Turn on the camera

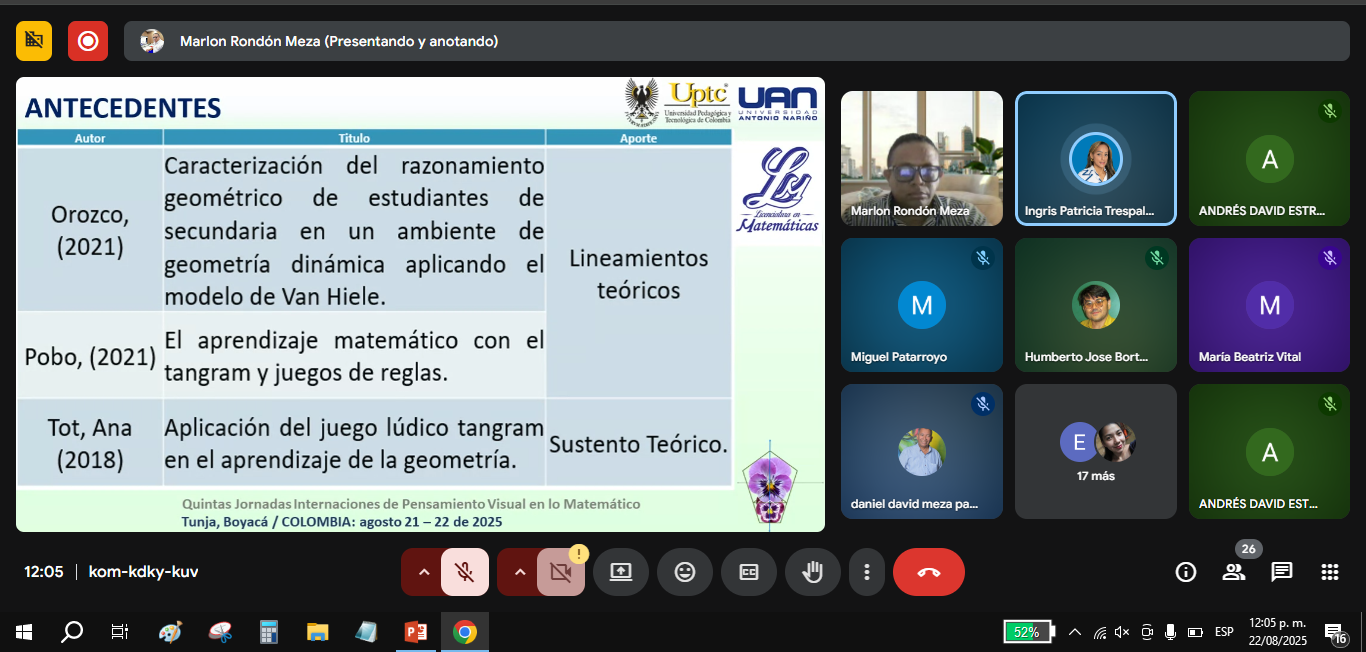pos(560,572)
